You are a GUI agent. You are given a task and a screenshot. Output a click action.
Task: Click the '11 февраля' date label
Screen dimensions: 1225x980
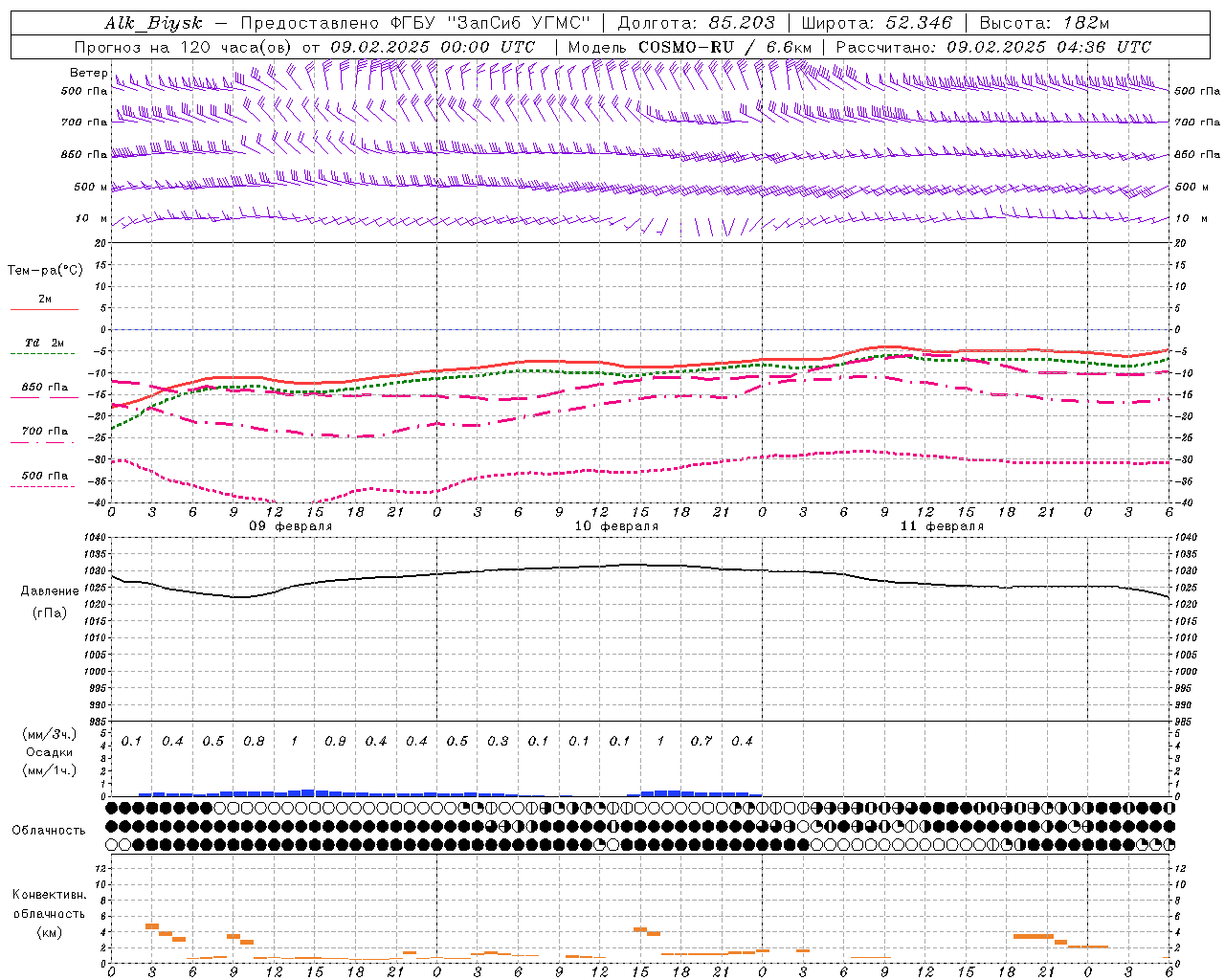(942, 526)
